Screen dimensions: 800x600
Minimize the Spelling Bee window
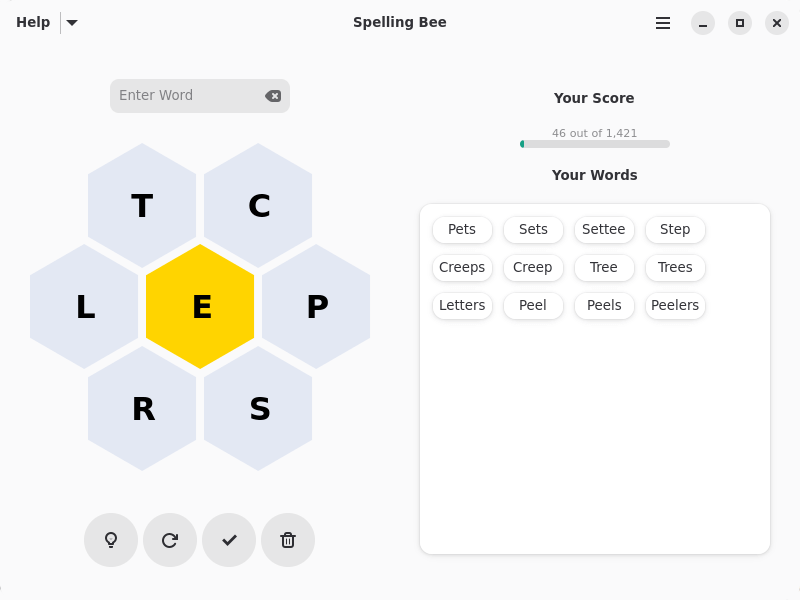coord(703,23)
